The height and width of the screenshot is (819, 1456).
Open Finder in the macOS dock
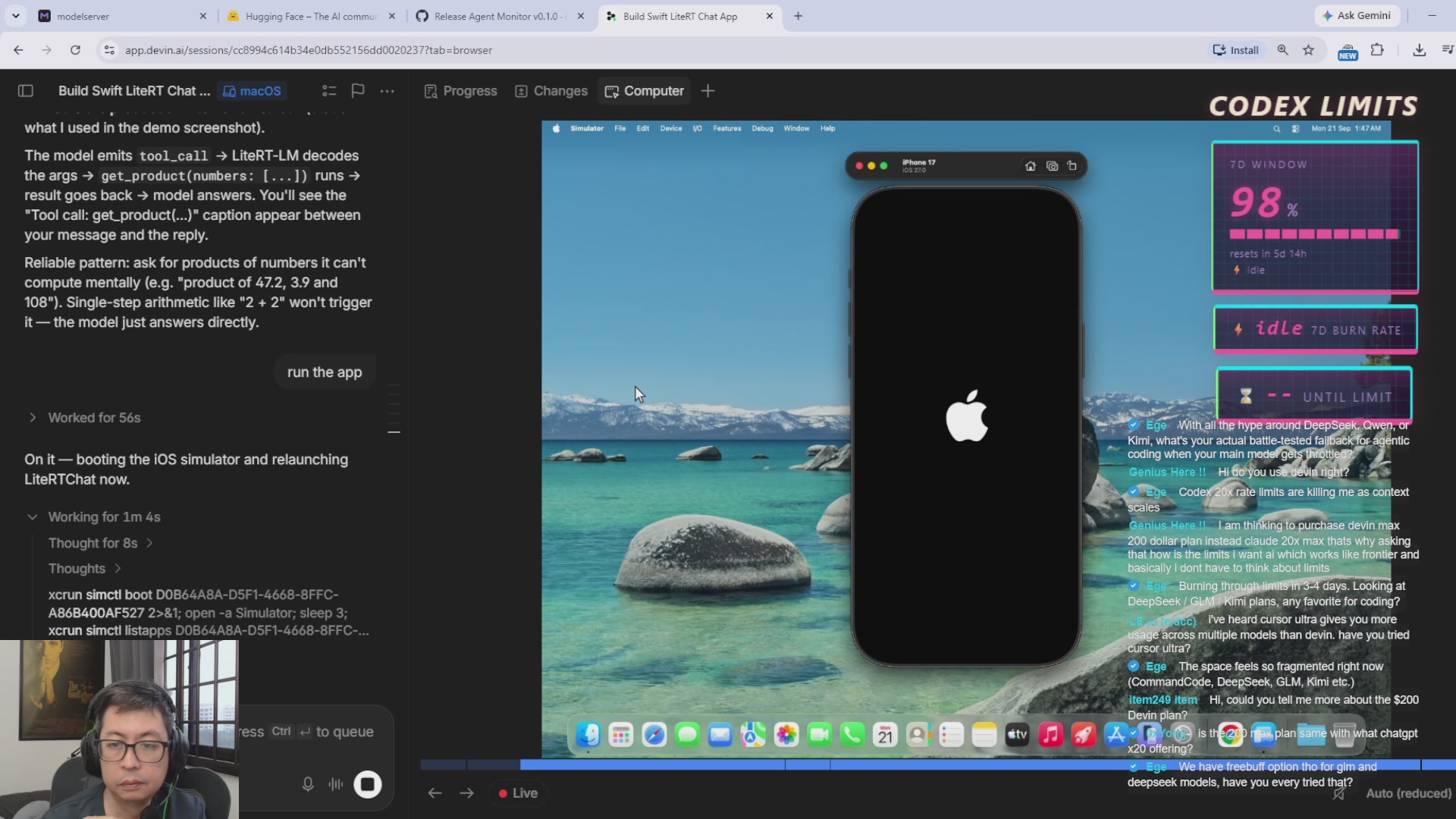[588, 734]
